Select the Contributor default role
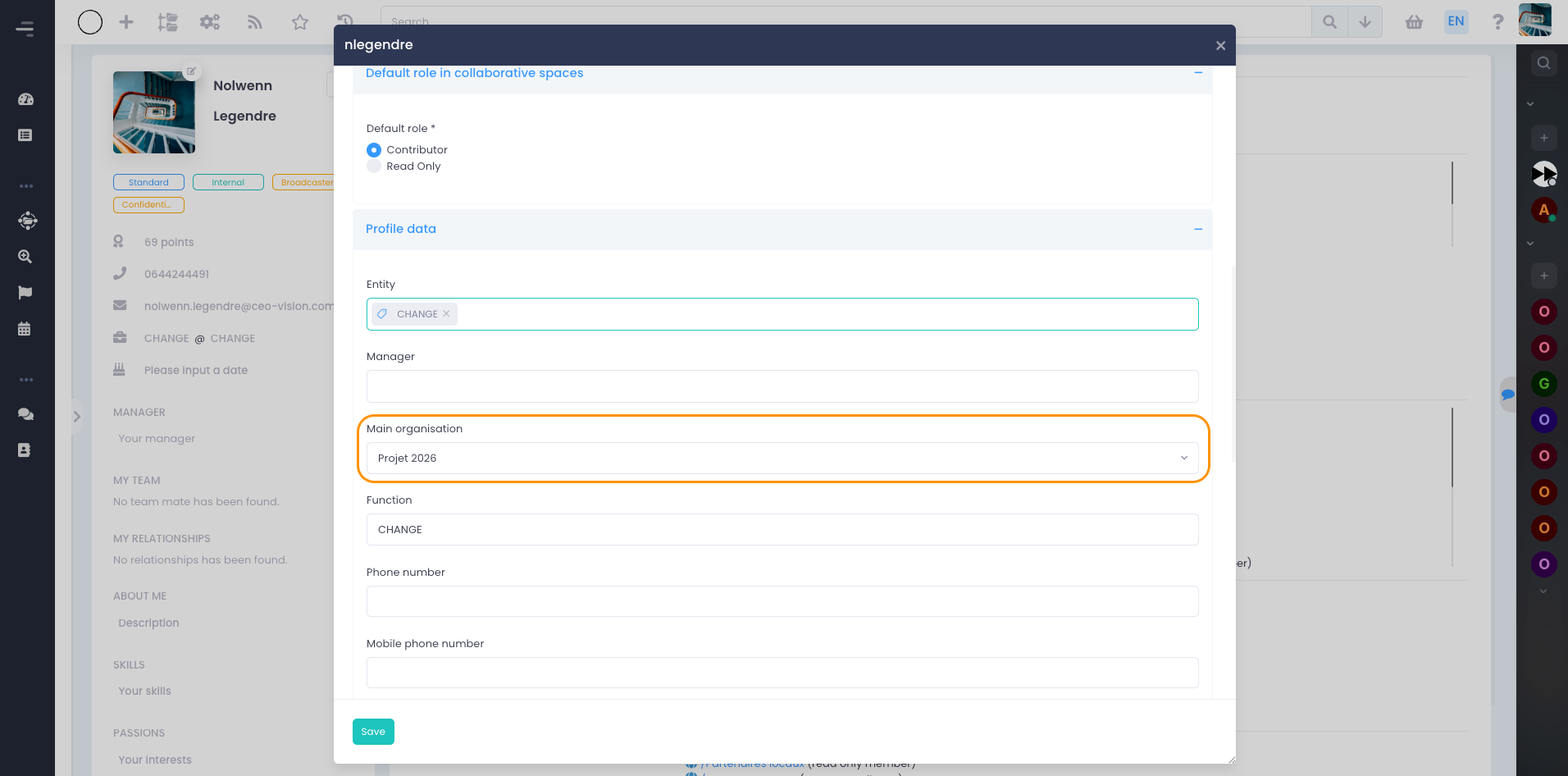The image size is (1568, 776). point(374,150)
